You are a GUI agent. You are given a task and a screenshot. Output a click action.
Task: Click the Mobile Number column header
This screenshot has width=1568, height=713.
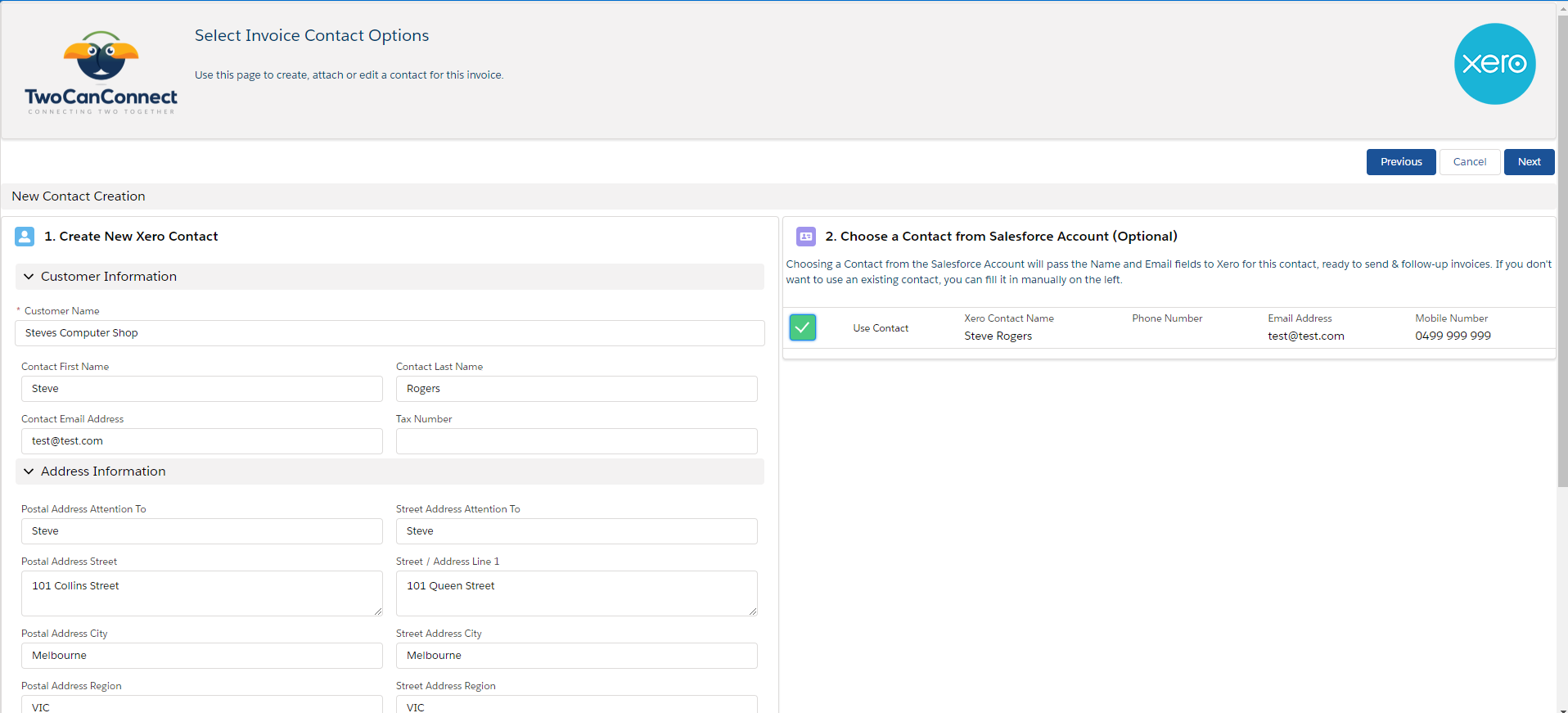coord(1451,318)
